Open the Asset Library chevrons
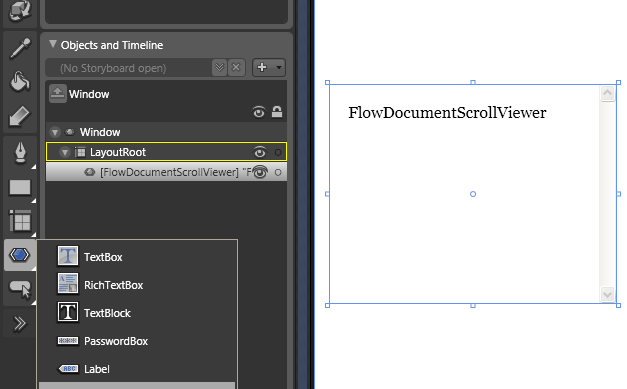627x389 pixels. tap(20, 323)
